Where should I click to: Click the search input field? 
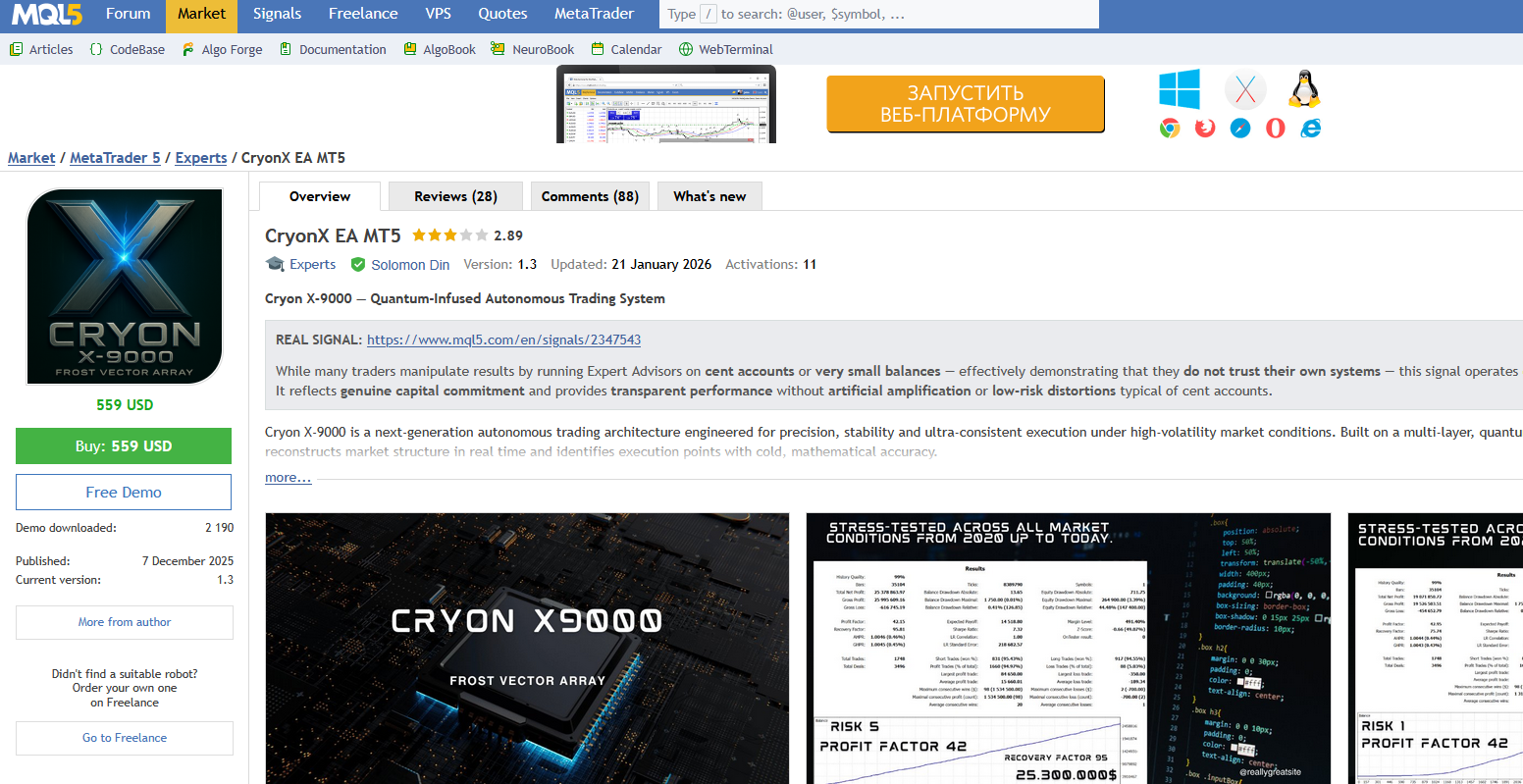coord(878,14)
